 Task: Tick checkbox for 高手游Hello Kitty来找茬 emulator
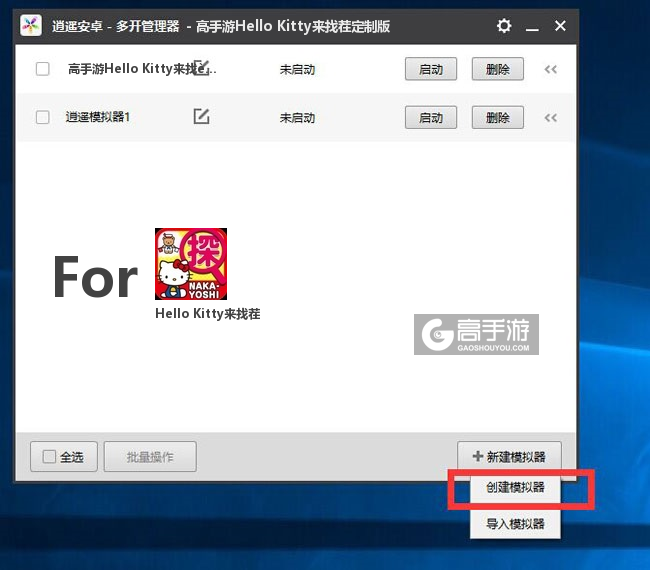pyautogui.click(x=43, y=69)
